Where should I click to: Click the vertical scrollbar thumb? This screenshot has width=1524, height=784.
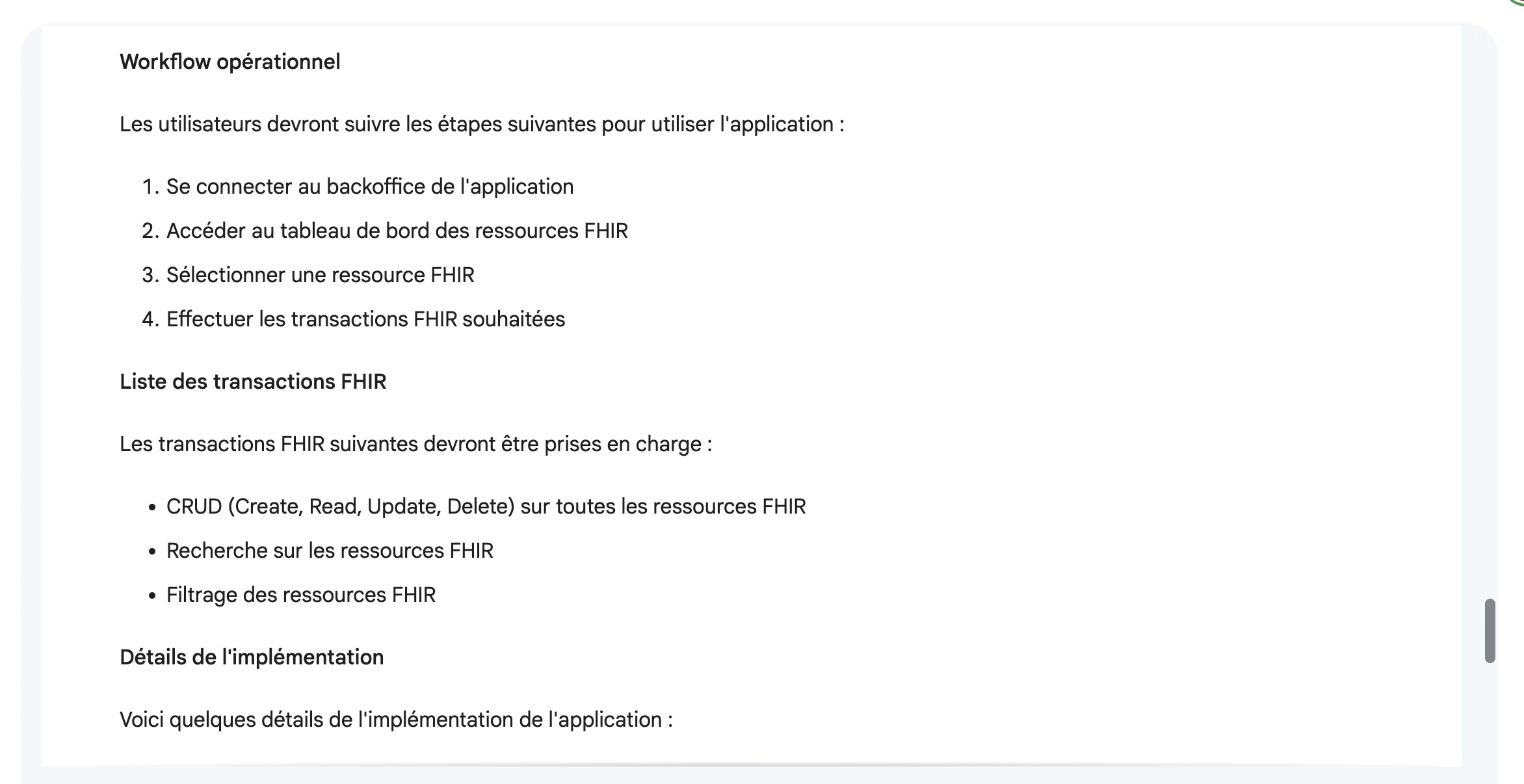coord(1490,631)
